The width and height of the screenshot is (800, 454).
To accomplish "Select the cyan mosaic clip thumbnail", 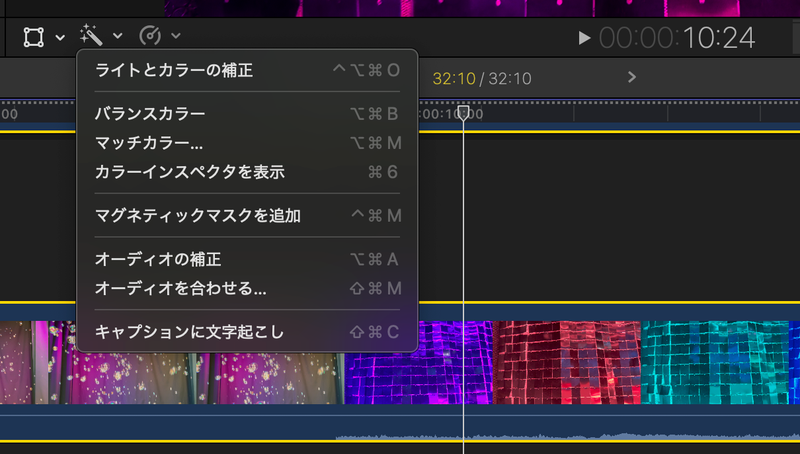I will point(714,362).
